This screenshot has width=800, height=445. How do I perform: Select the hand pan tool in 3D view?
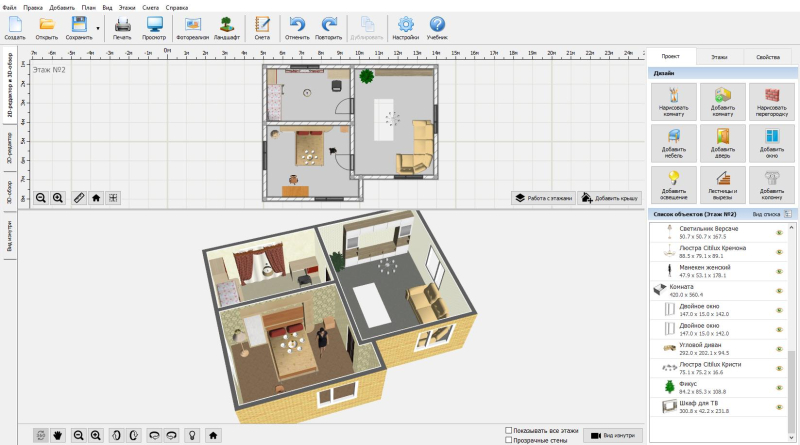tap(58, 435)
